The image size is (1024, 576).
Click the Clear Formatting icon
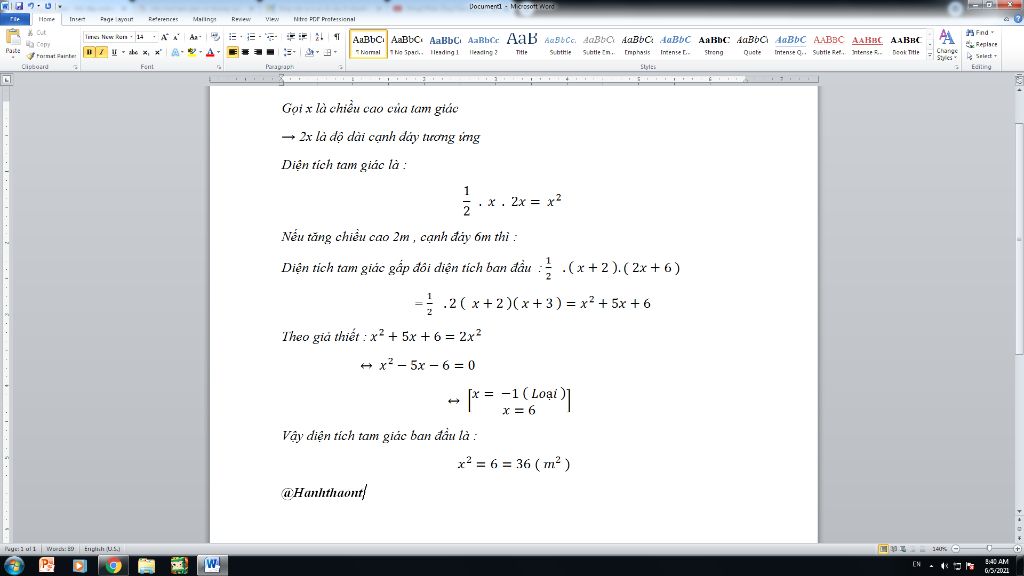coord(215,37)
